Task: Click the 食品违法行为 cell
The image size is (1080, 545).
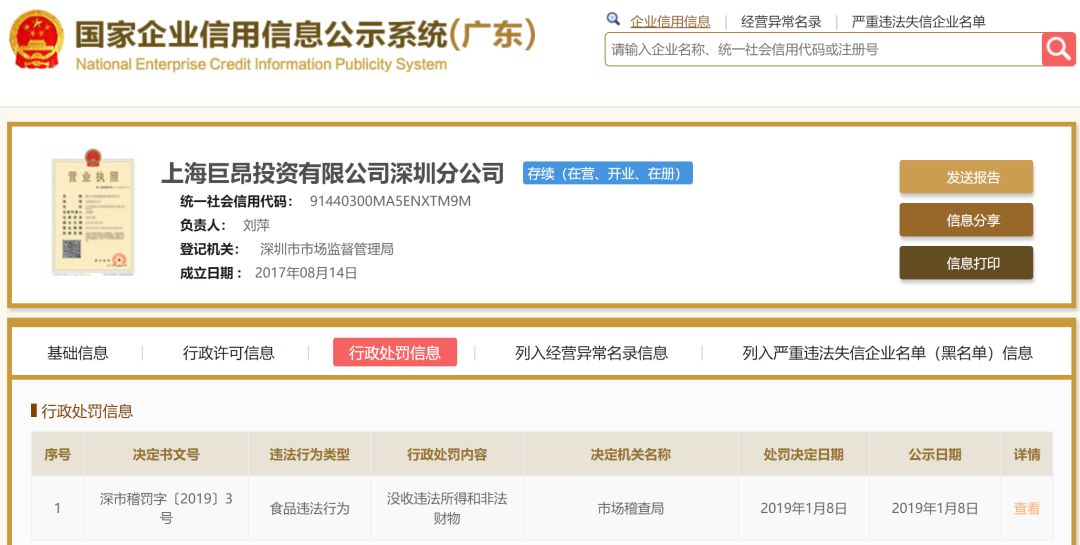Action: pos(309,508)
